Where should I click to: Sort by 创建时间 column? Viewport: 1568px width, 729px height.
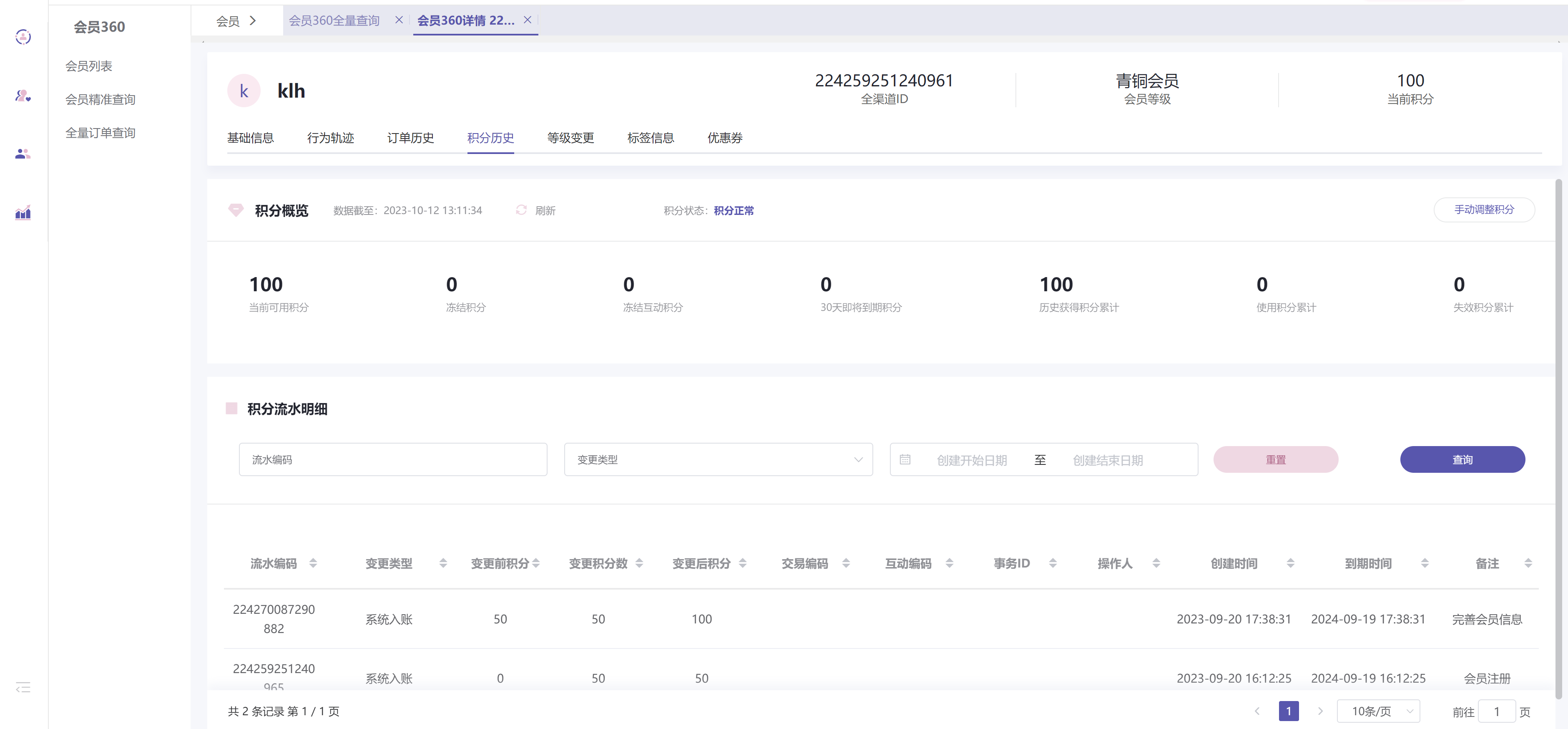[1290, 563]
